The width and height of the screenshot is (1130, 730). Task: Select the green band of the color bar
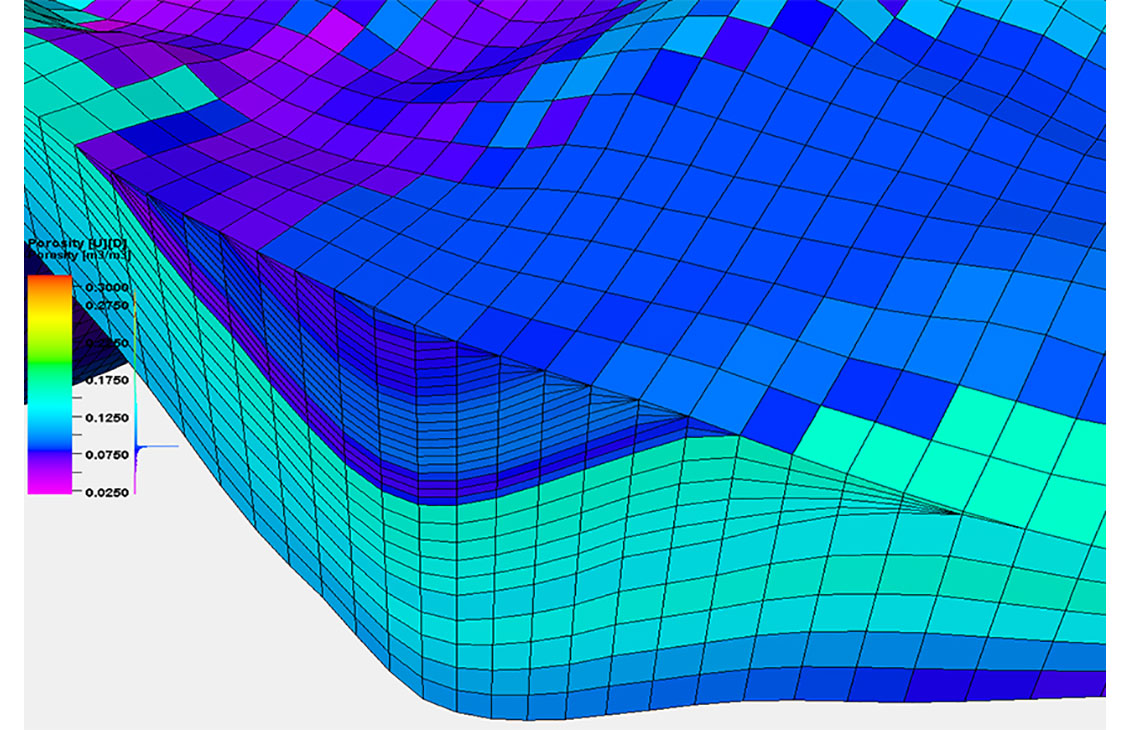(x=48, y=355)
